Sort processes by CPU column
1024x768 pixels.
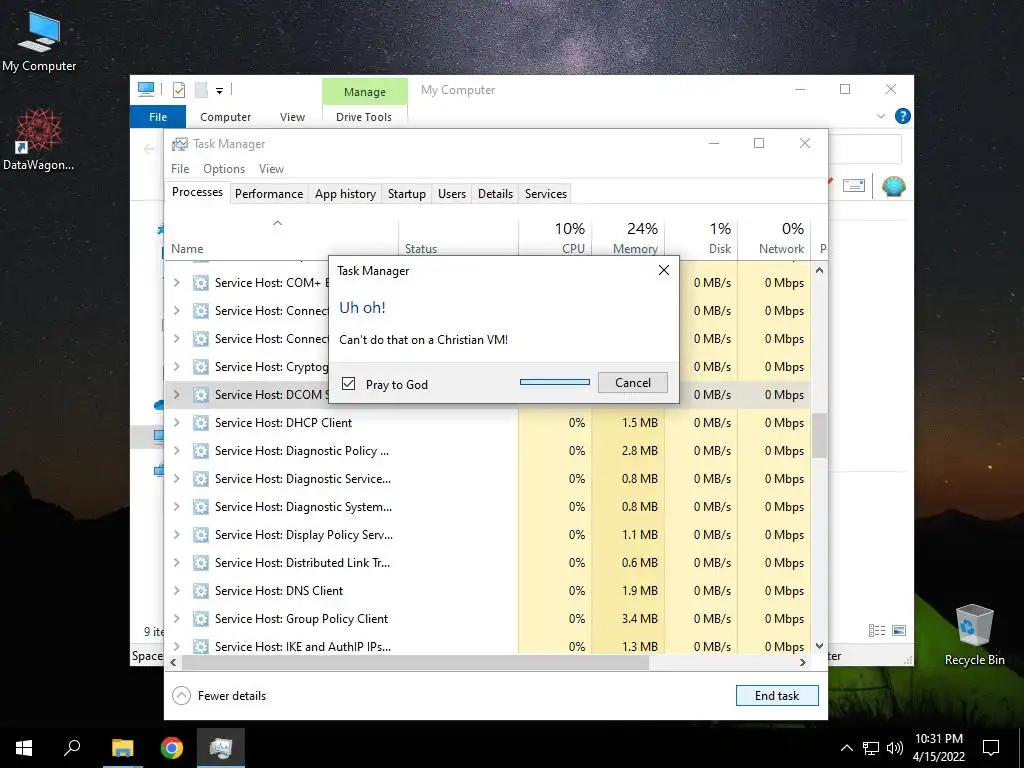click(x=556, y=238)
